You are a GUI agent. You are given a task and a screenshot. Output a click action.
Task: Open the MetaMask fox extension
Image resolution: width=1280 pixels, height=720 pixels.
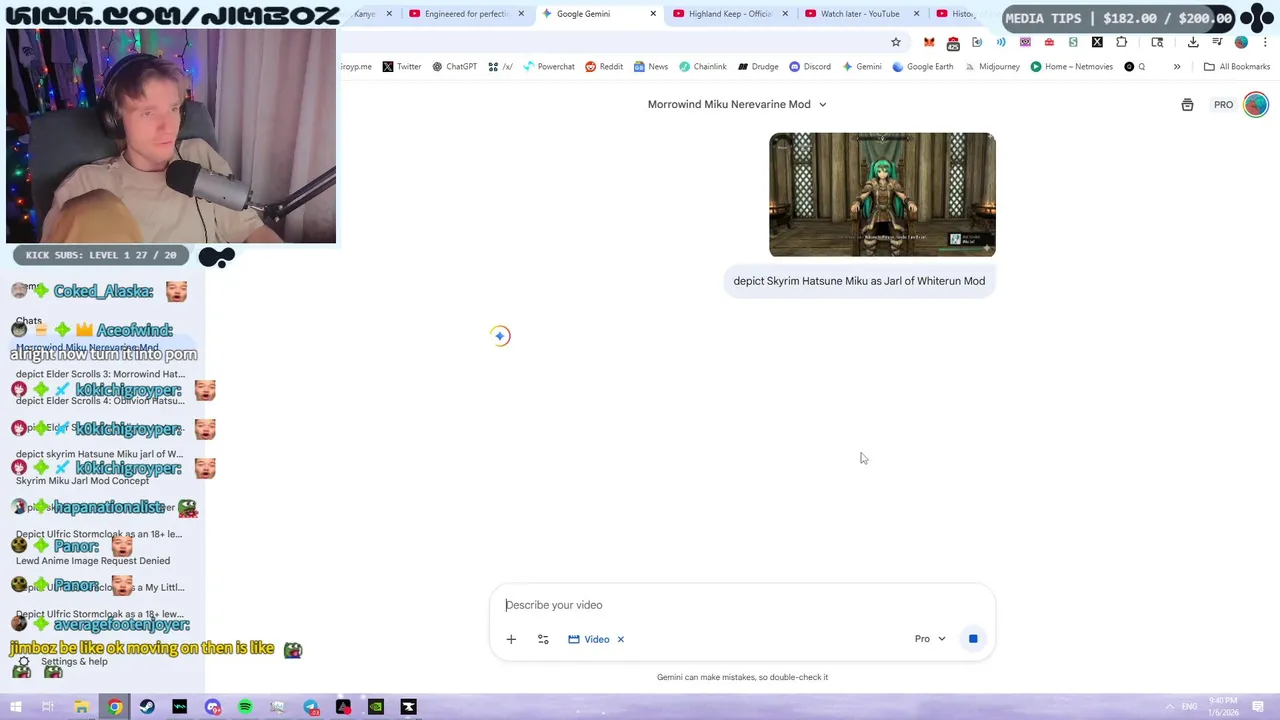click(929, 42)
